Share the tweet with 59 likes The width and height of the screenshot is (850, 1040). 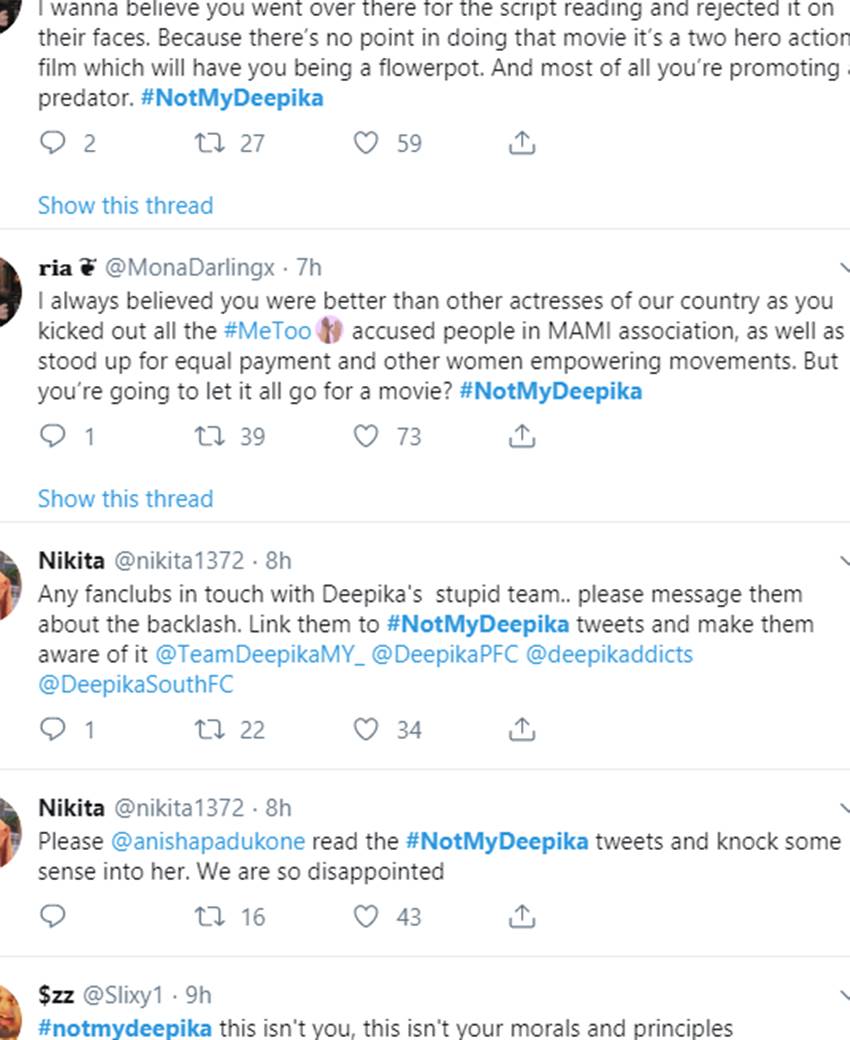click(x=521, y=144)
